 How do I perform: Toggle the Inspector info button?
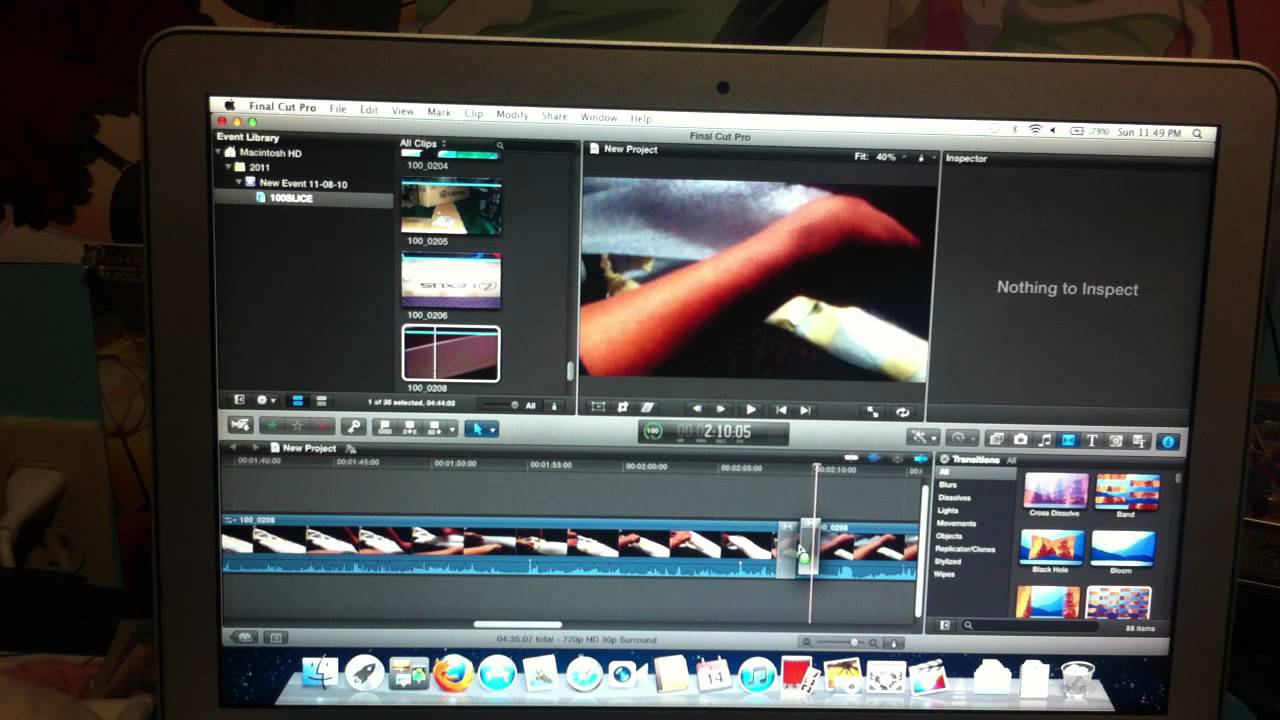click(1166, 441)
